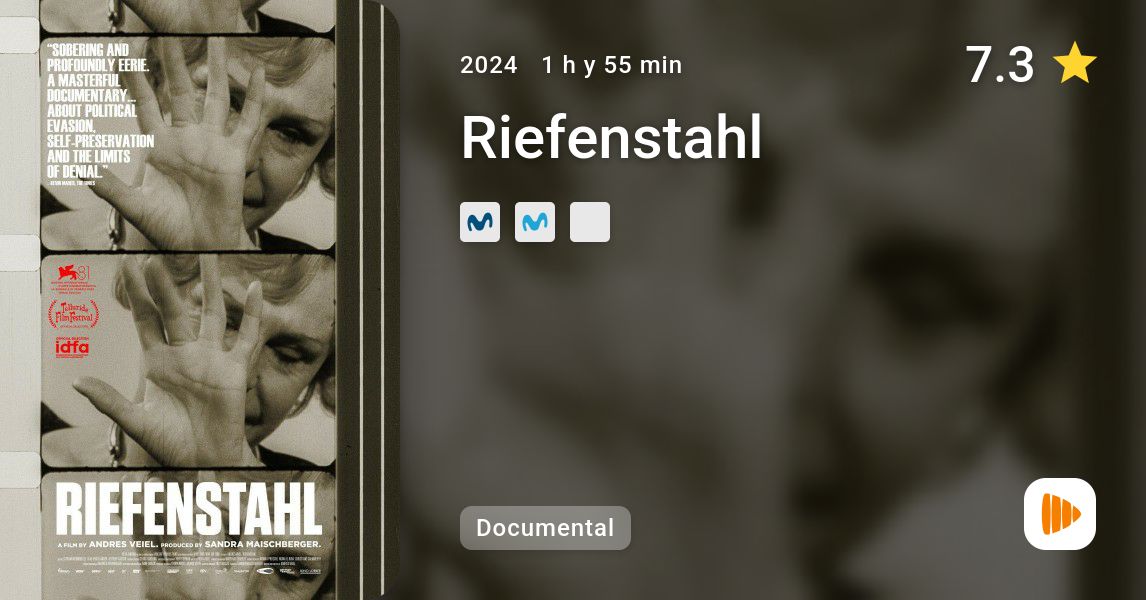The height and width of the screenshot is (600, 1146).
Task: Click the 2024 release year
Action: (488, 65)
